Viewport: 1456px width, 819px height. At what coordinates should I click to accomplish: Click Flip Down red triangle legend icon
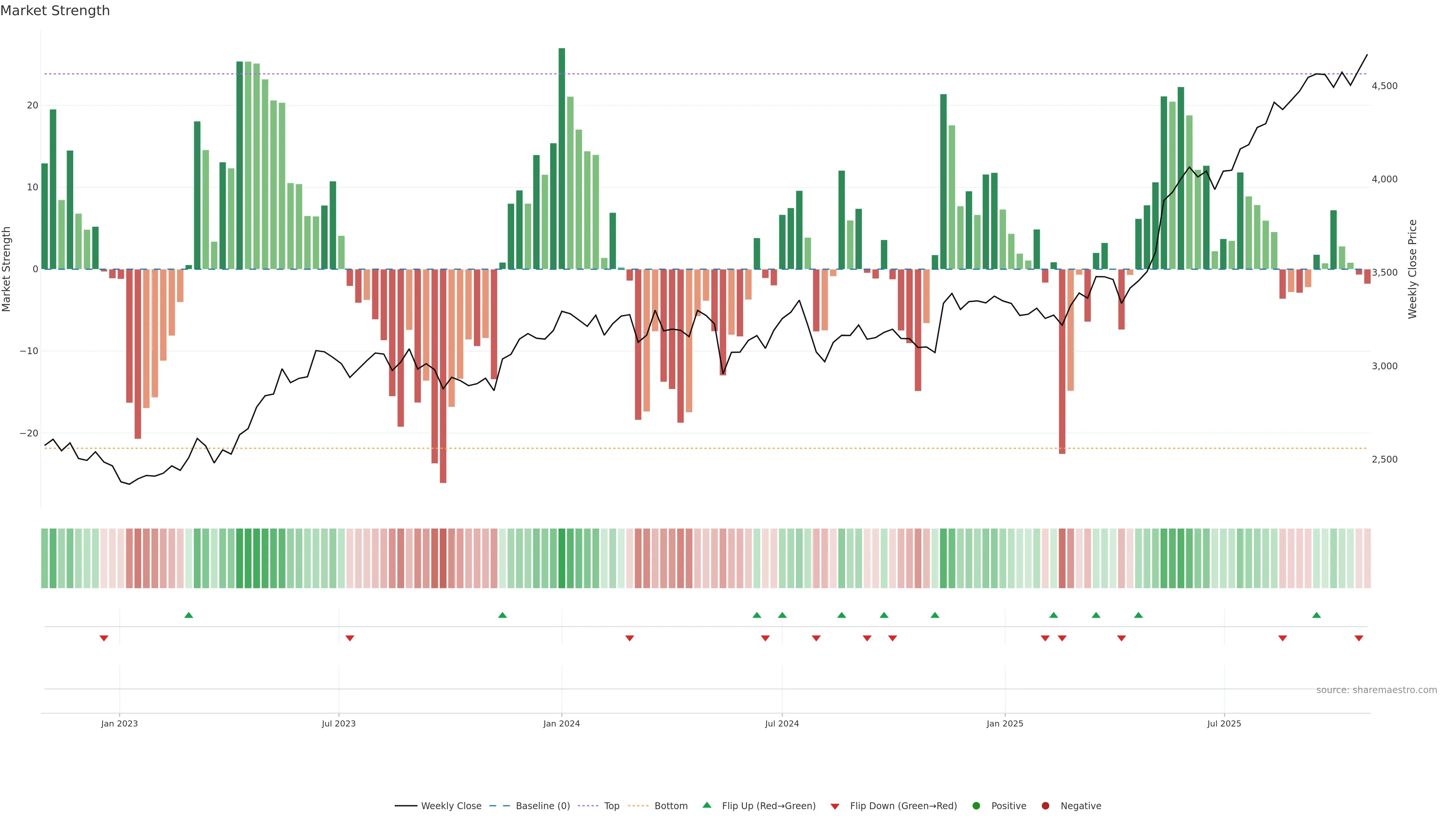[835, 806]
